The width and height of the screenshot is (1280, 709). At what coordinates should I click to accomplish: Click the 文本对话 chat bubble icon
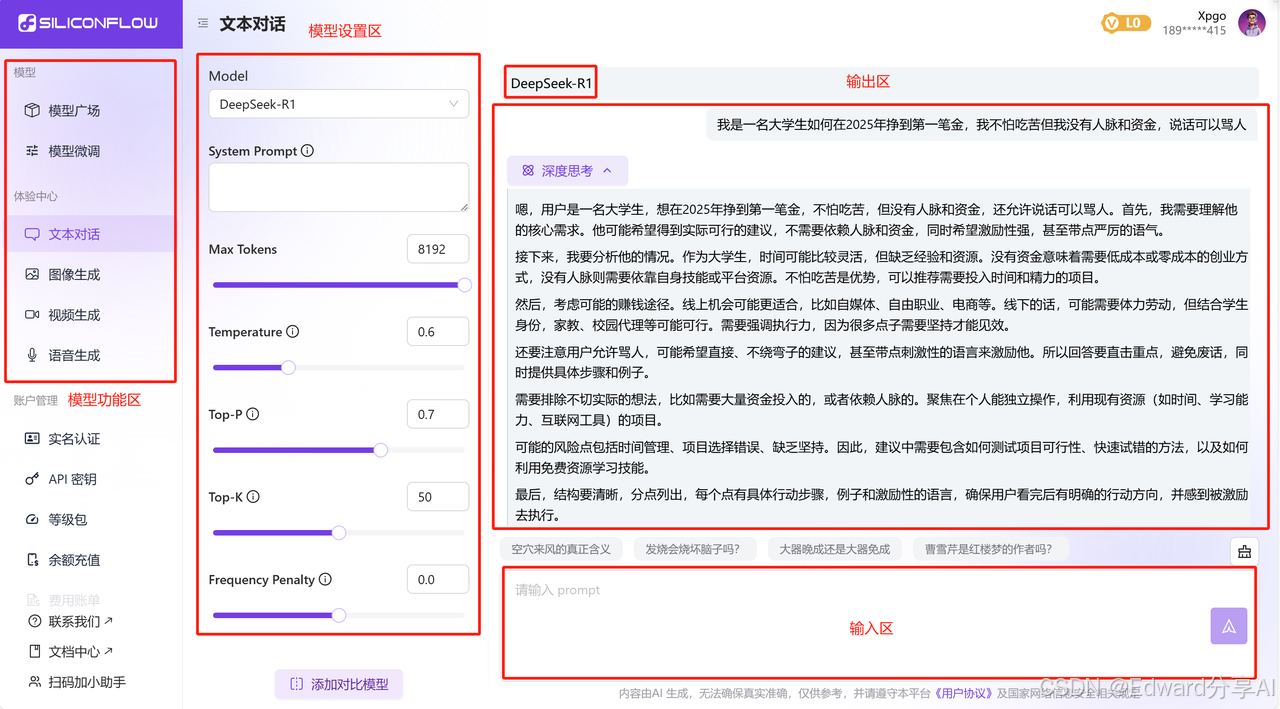pos(32,234)
